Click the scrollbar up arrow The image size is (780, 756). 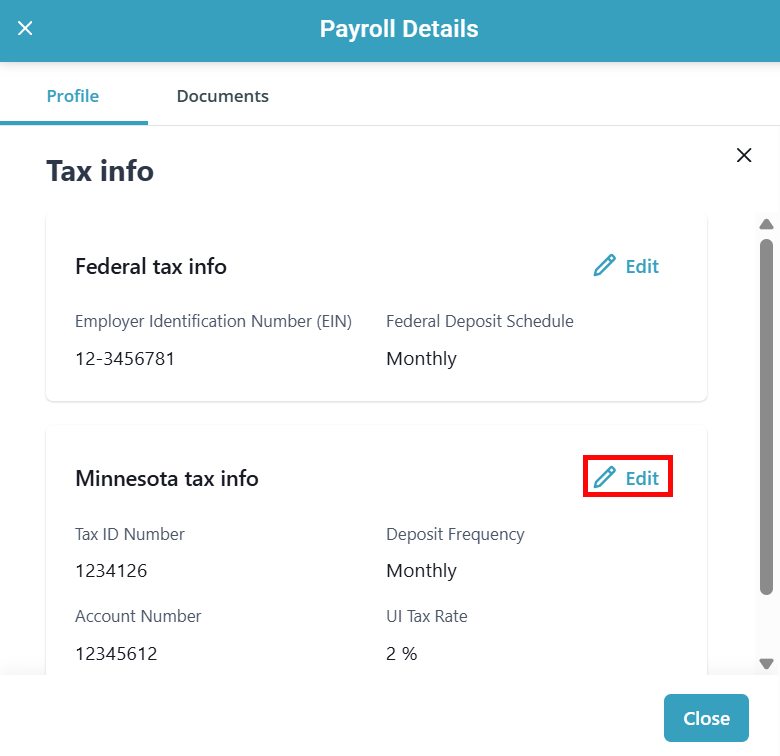pos(767,224)
